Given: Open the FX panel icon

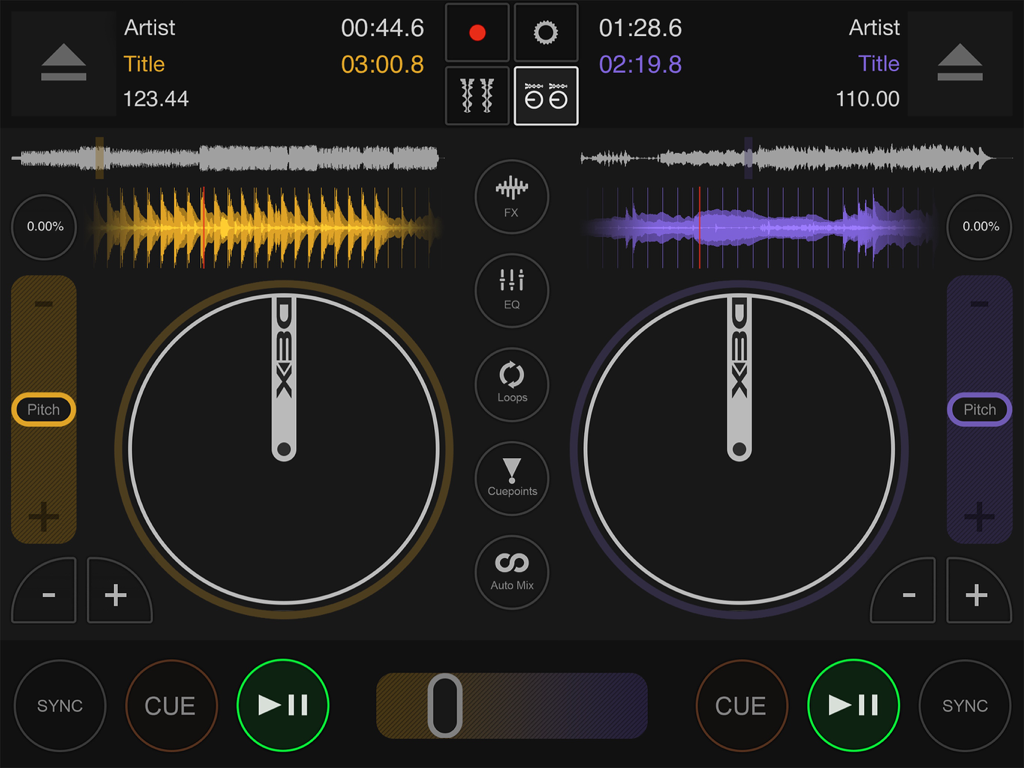Looking at the screenshot, I should click(511, 197).
